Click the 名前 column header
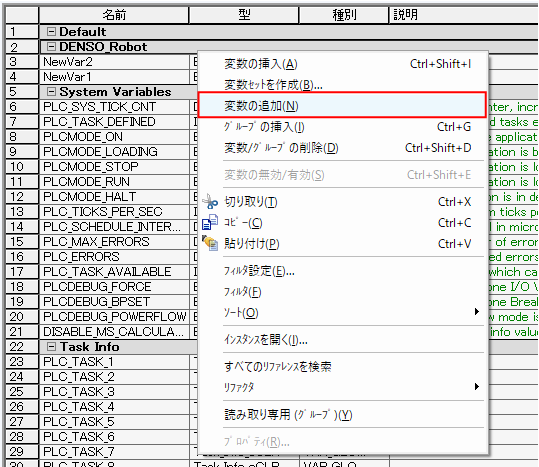 [114, 15]
